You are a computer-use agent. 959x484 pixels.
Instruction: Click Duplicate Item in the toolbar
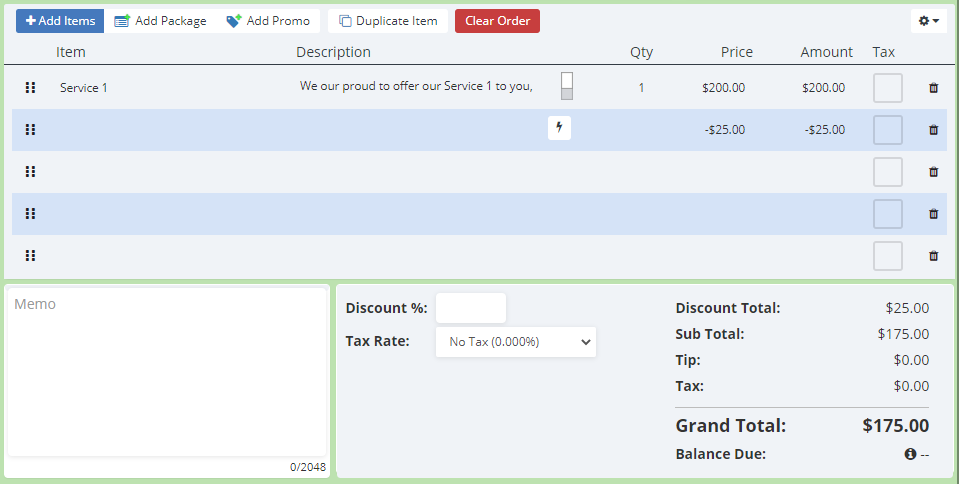click(x=388, y=21)
